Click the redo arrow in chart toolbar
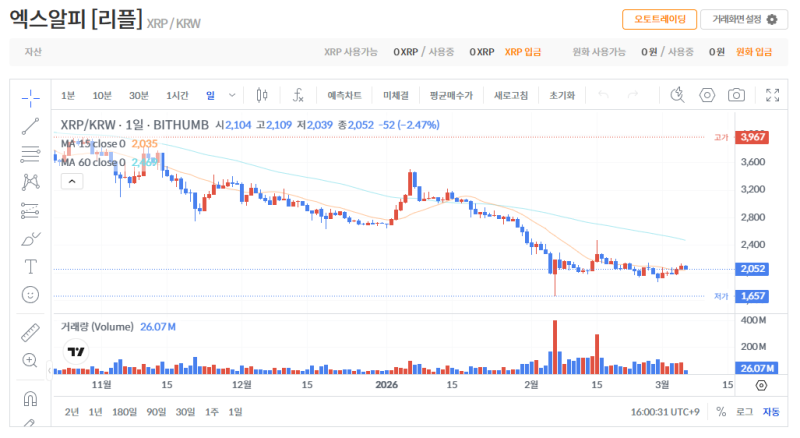 [x=633, y=95]
